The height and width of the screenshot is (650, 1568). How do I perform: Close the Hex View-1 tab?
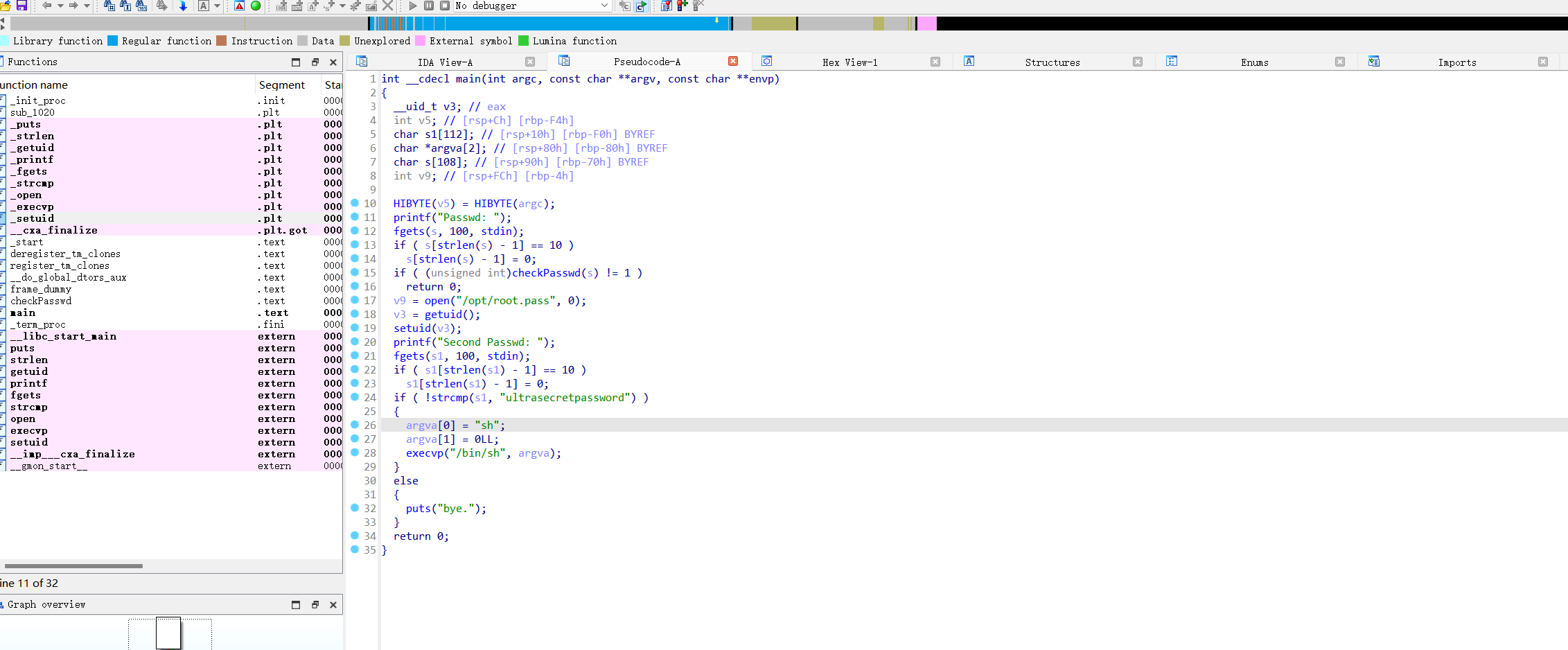coord(935,62)
